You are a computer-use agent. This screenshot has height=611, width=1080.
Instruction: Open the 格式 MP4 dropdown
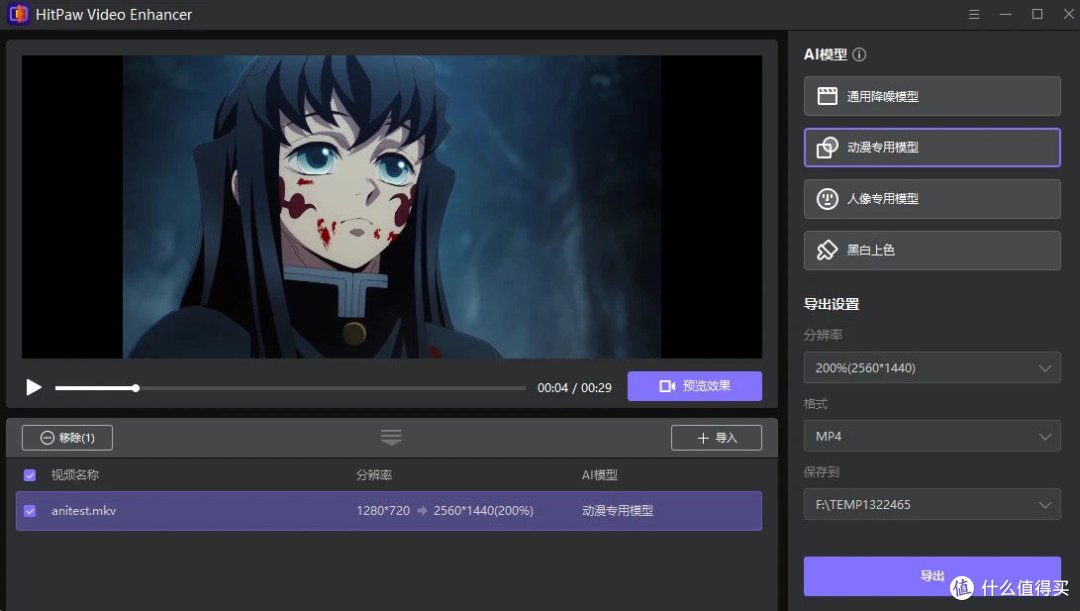click(932, 436)
